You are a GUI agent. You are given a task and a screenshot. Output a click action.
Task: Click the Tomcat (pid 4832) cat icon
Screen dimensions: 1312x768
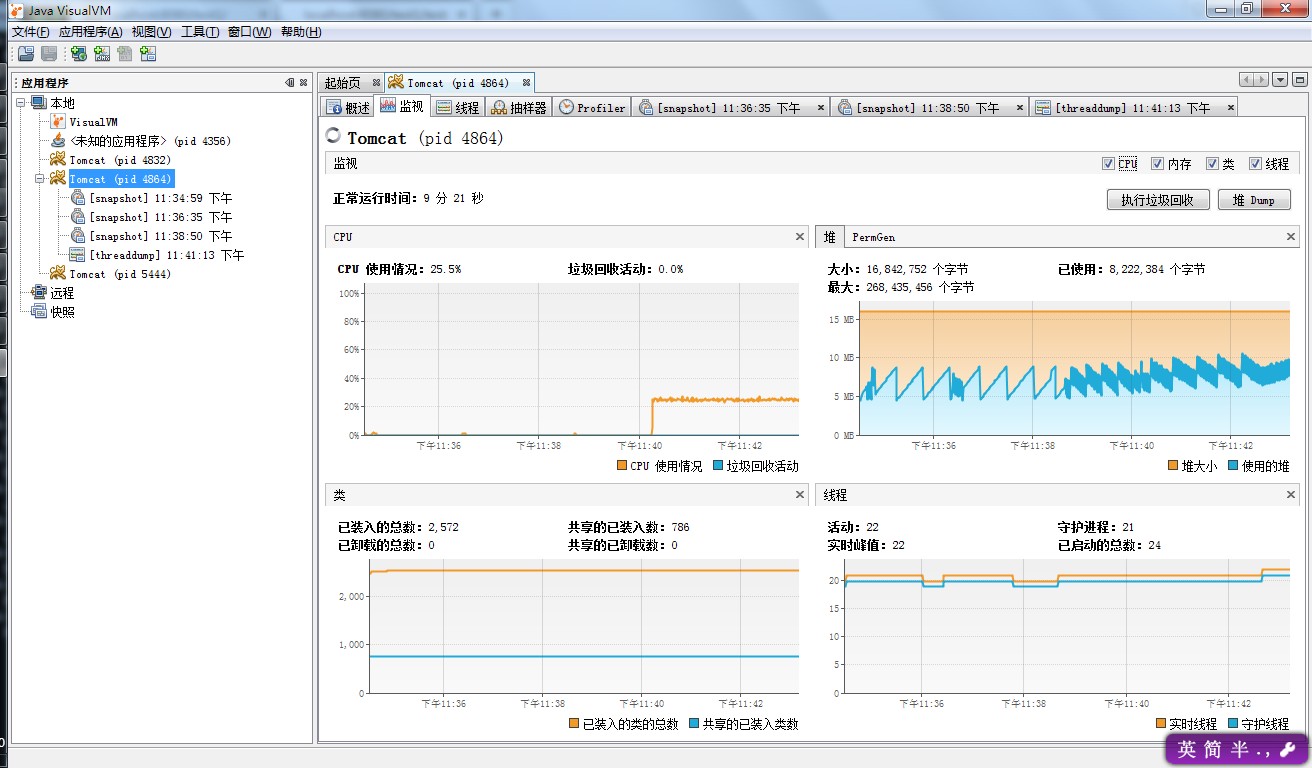(x=58, y=160)
